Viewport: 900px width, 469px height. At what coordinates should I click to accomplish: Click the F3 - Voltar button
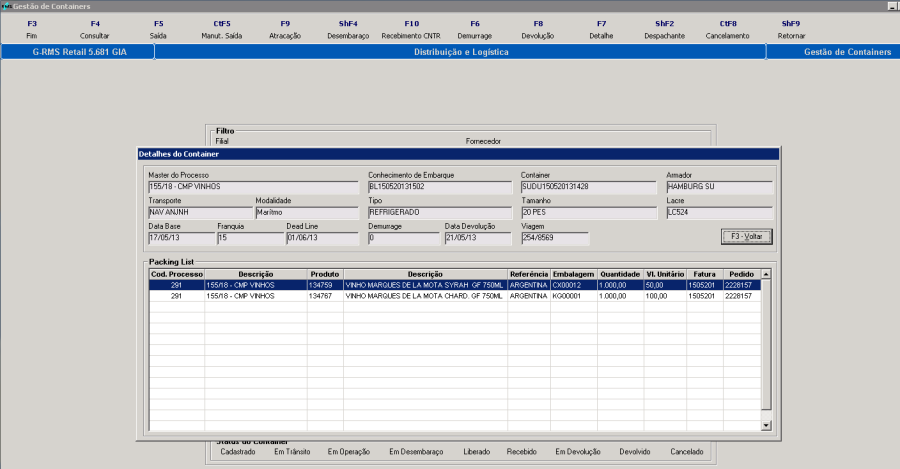[x=747, y=237]
